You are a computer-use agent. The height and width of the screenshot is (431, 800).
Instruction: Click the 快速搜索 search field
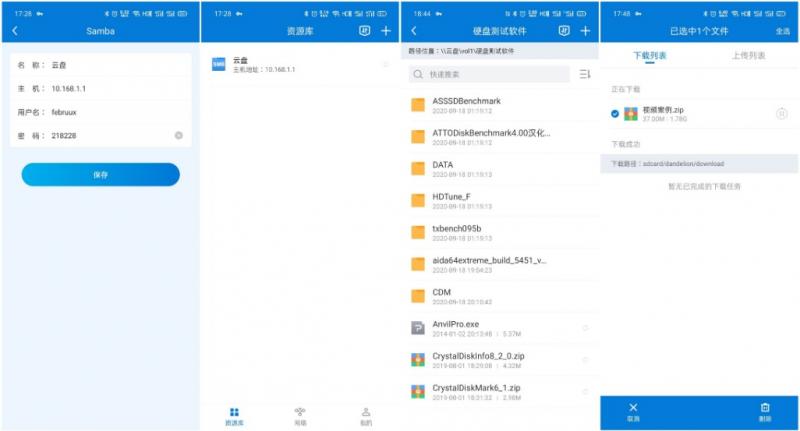(489, 74)
